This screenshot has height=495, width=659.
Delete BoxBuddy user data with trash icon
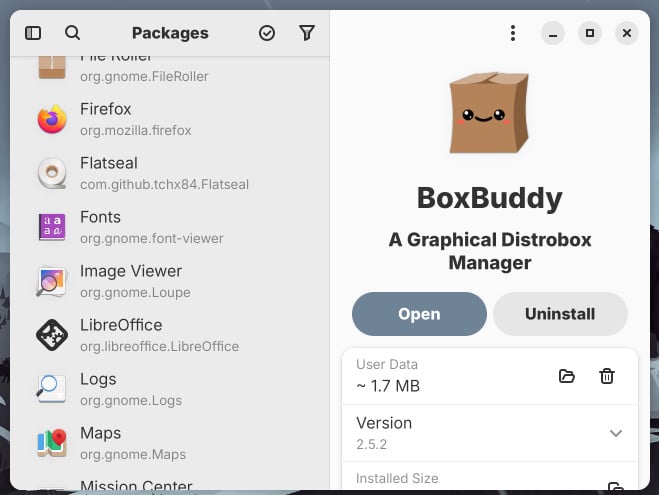606,376
